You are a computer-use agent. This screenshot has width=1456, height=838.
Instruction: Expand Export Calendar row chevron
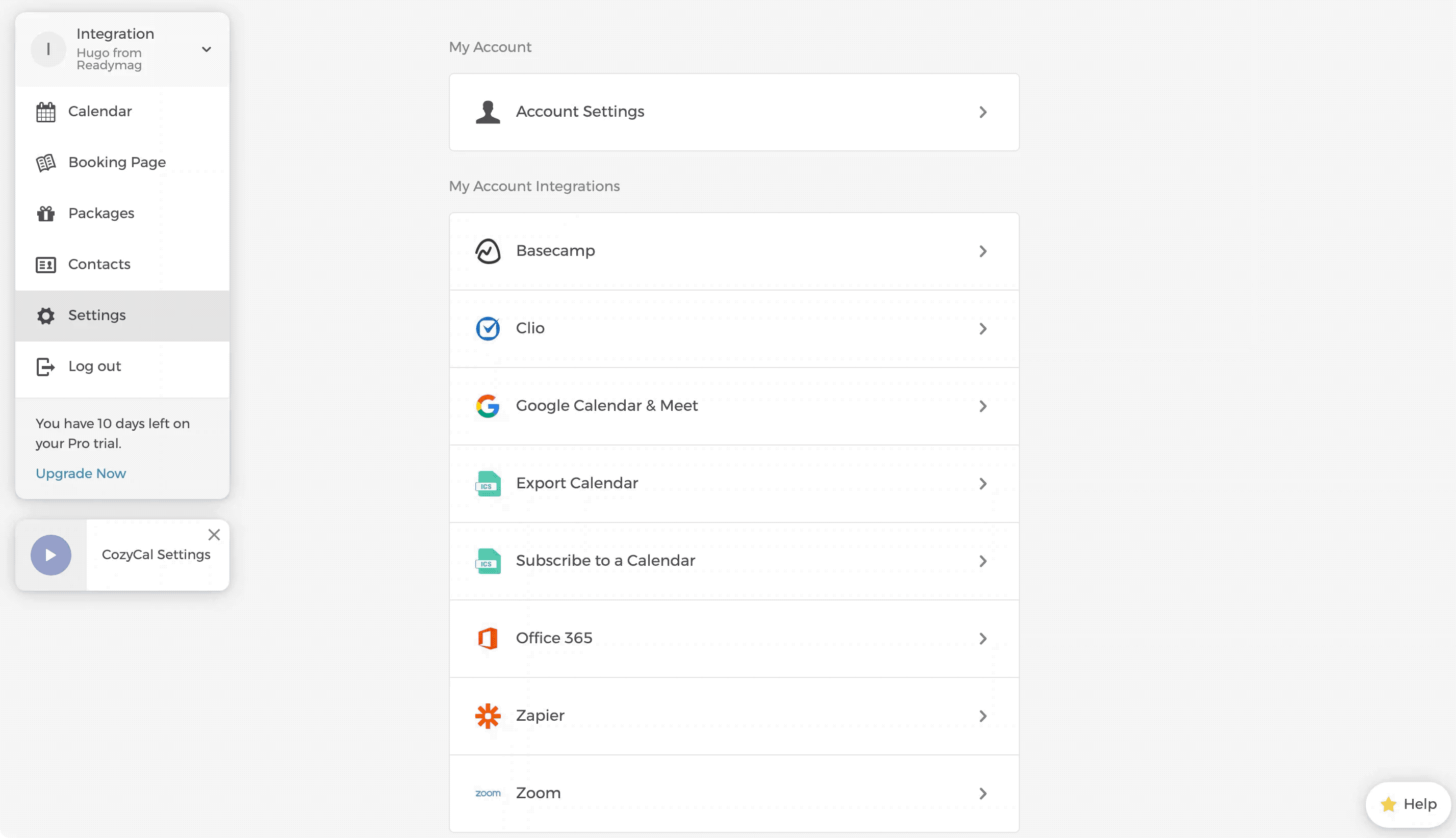[x=983, y=483]
